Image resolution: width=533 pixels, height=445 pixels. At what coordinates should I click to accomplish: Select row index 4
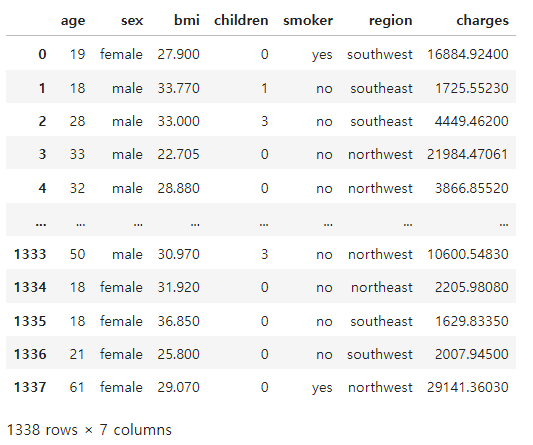tap(42, 188)
